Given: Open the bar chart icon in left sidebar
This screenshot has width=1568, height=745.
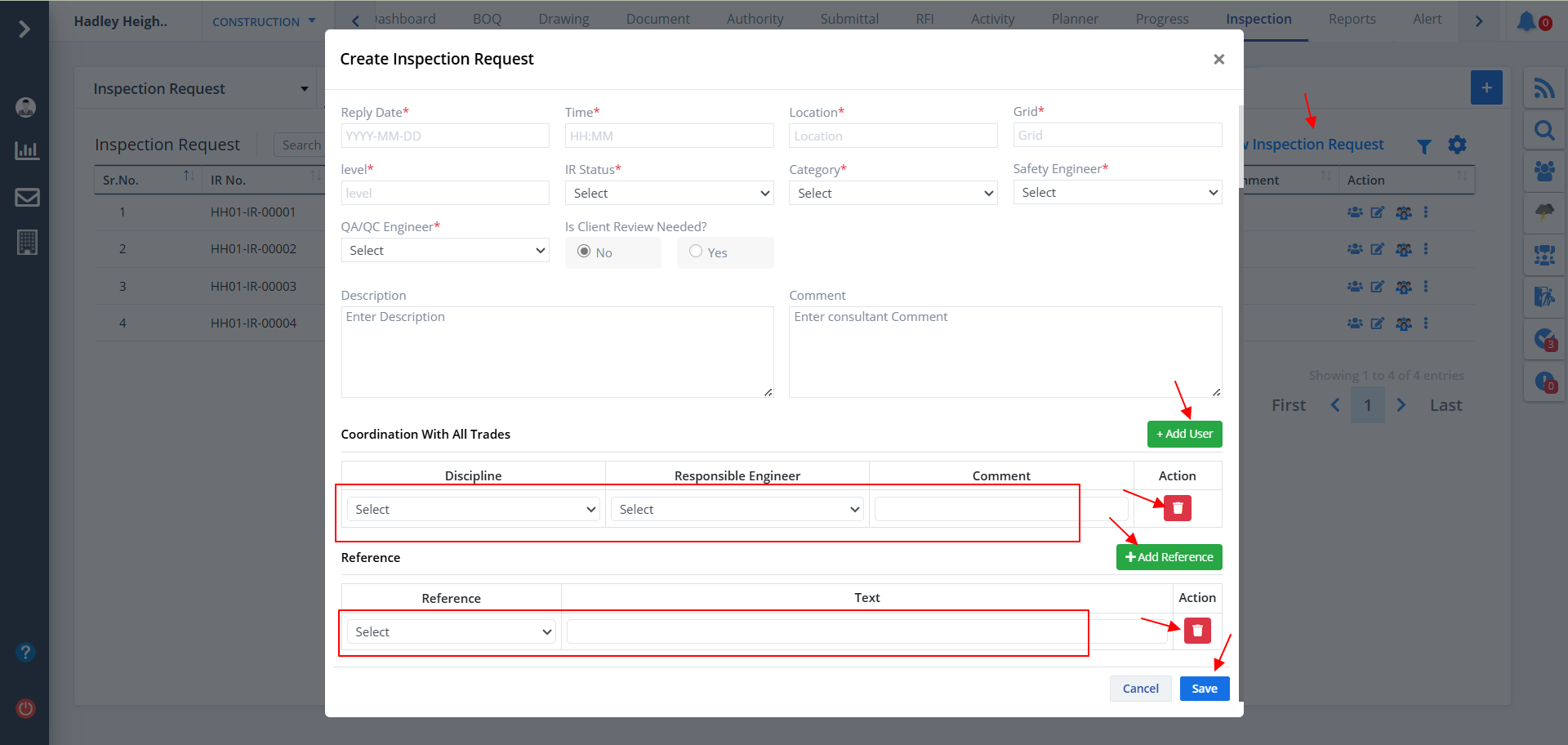Looking at the screenshot, I should pyautogui.click(x=27, y=150).
